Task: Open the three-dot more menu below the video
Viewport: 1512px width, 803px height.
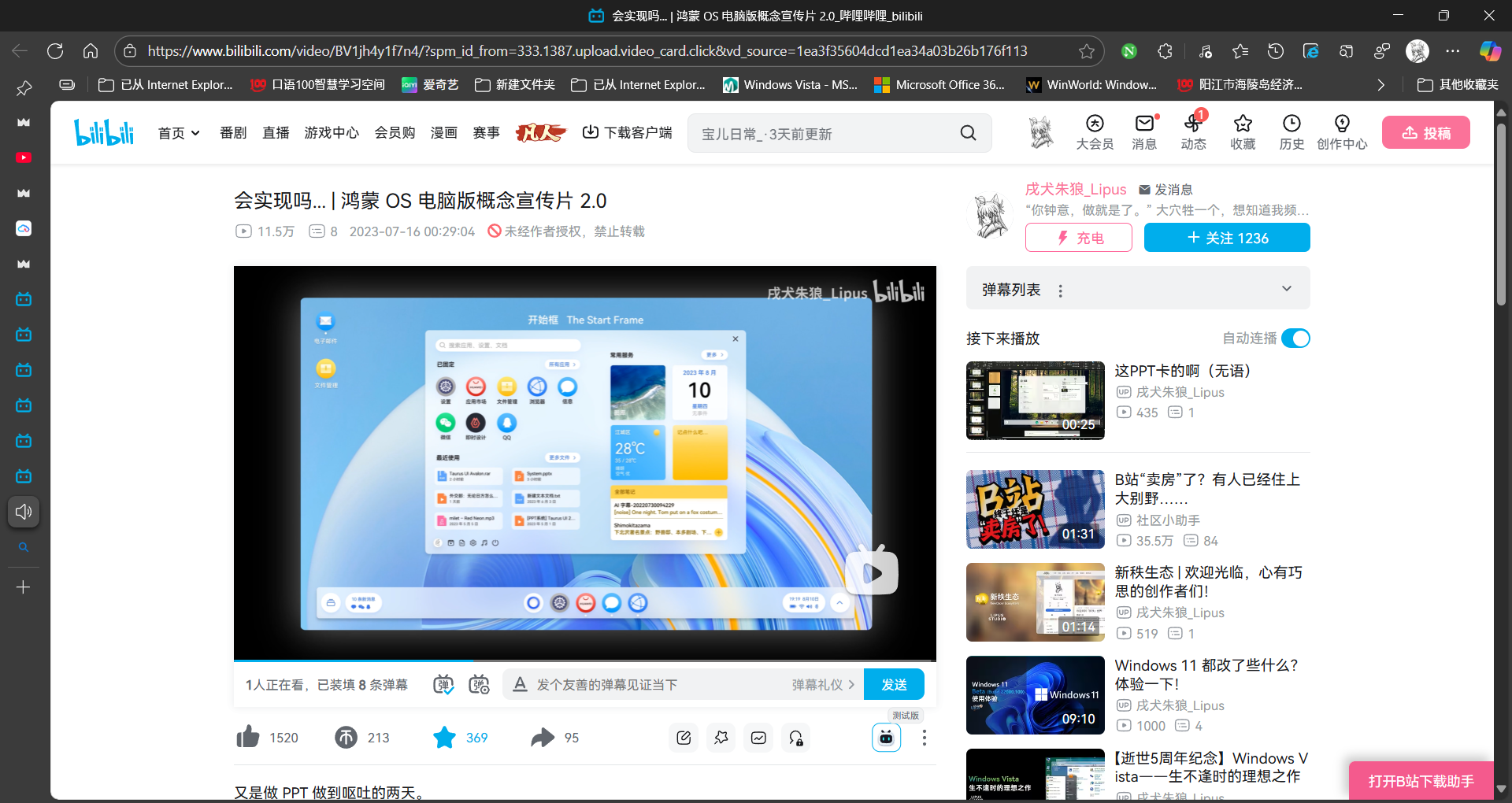Action: 924,738
